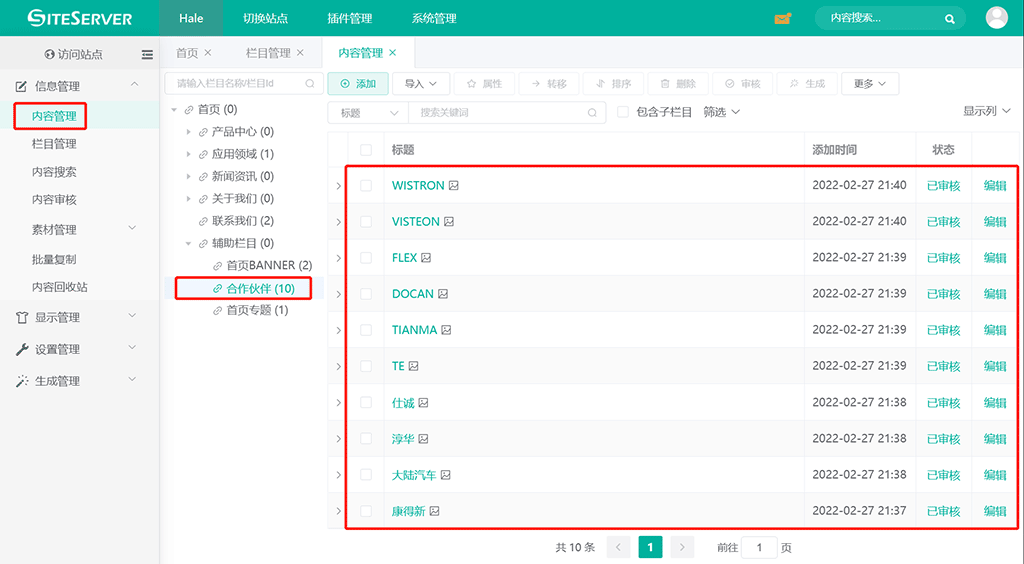Image resolution: width=1024 pixels, height=564 pixels.
Task: Click the page jump number input
Action: pyautogui.click(x=759, y=547)
